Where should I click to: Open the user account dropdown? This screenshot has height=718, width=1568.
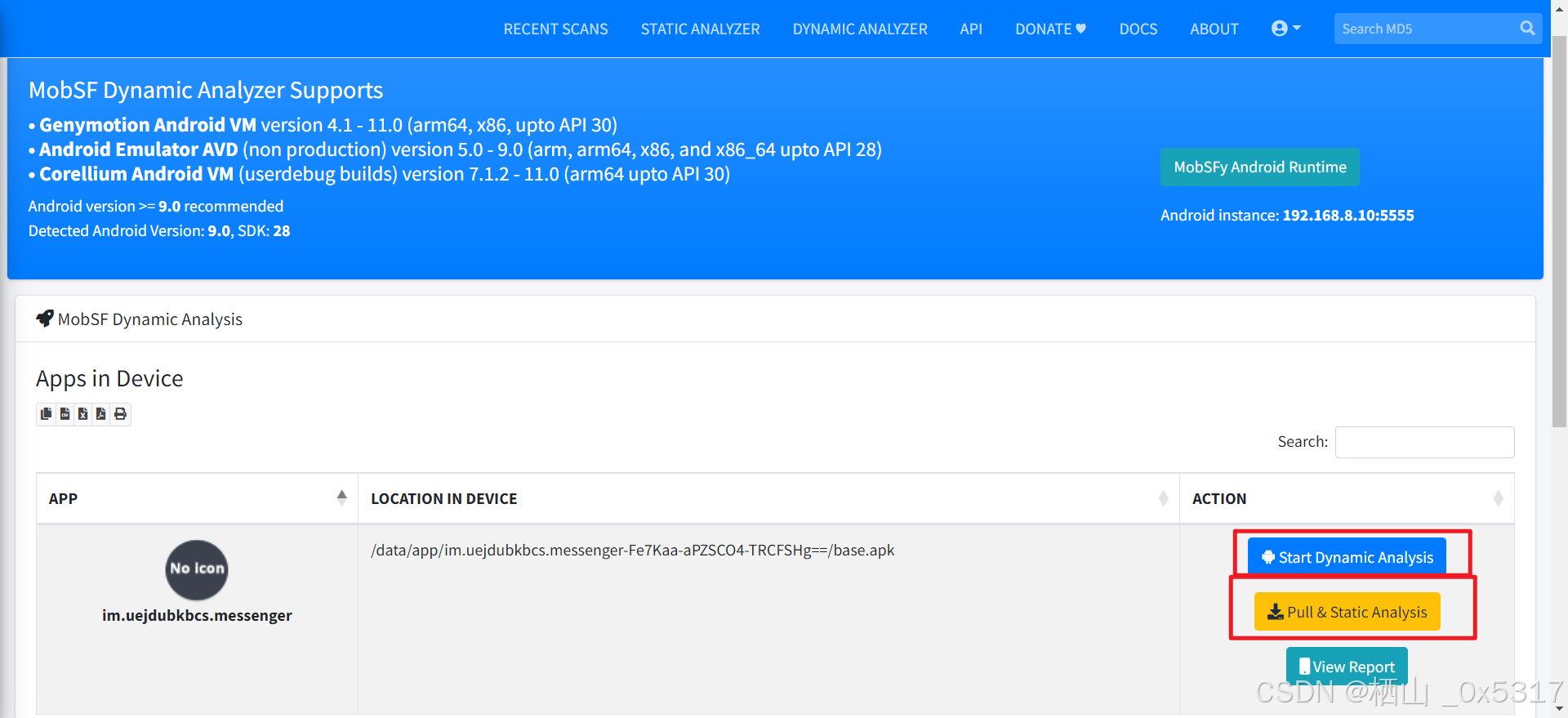(x=1286, y=29)
